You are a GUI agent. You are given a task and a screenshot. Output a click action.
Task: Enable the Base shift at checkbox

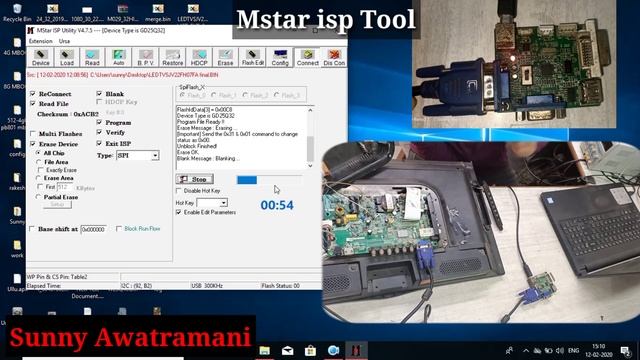click(32, 229)
